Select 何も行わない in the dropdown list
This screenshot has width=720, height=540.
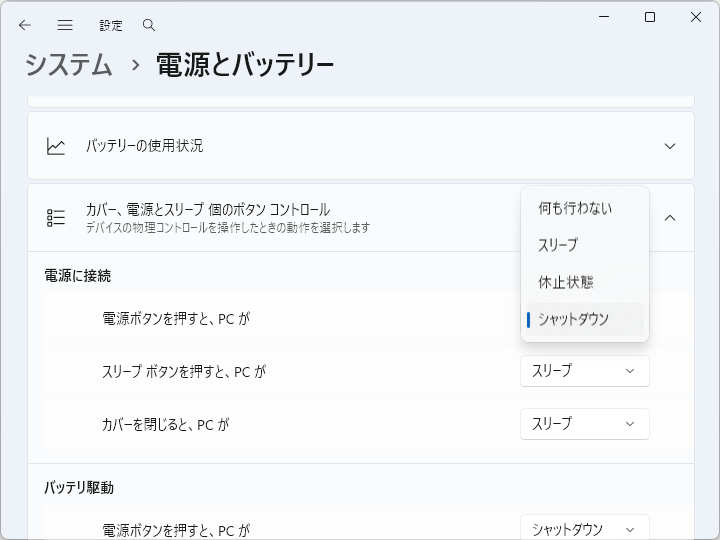585,208
